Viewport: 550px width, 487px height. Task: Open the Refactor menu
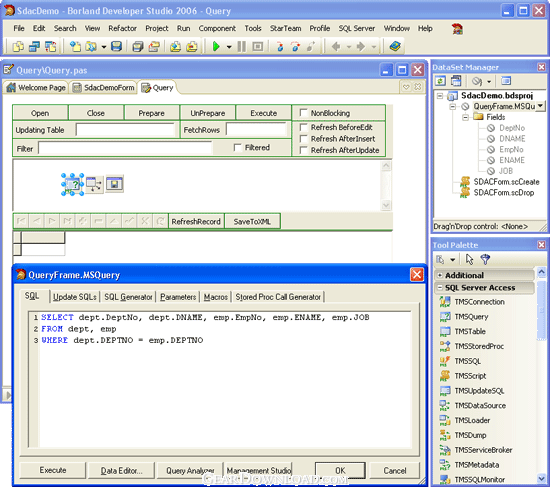[122, 28]
